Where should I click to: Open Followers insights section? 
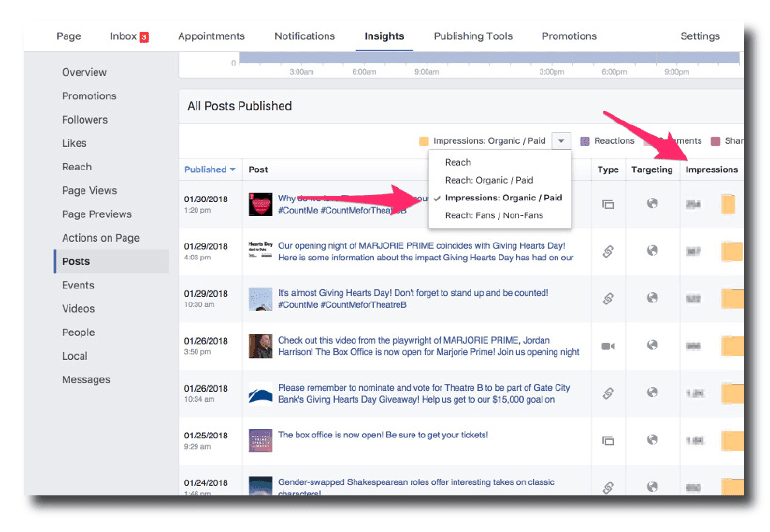click(x=84, y=120)
